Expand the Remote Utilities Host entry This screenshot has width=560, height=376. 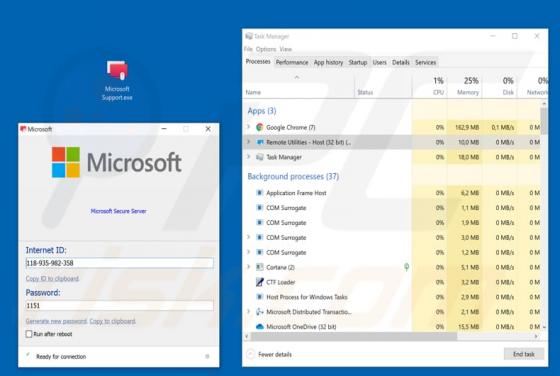249,142
